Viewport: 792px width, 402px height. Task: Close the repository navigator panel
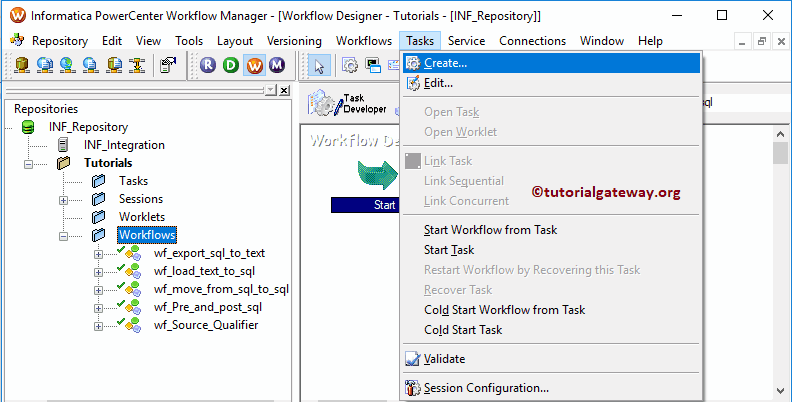point(284,90)
